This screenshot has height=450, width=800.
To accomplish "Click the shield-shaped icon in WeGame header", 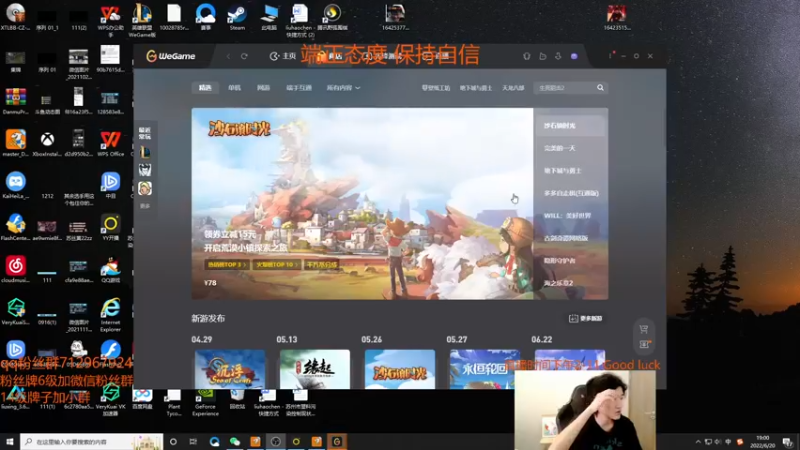I will [x=527, y=56].
